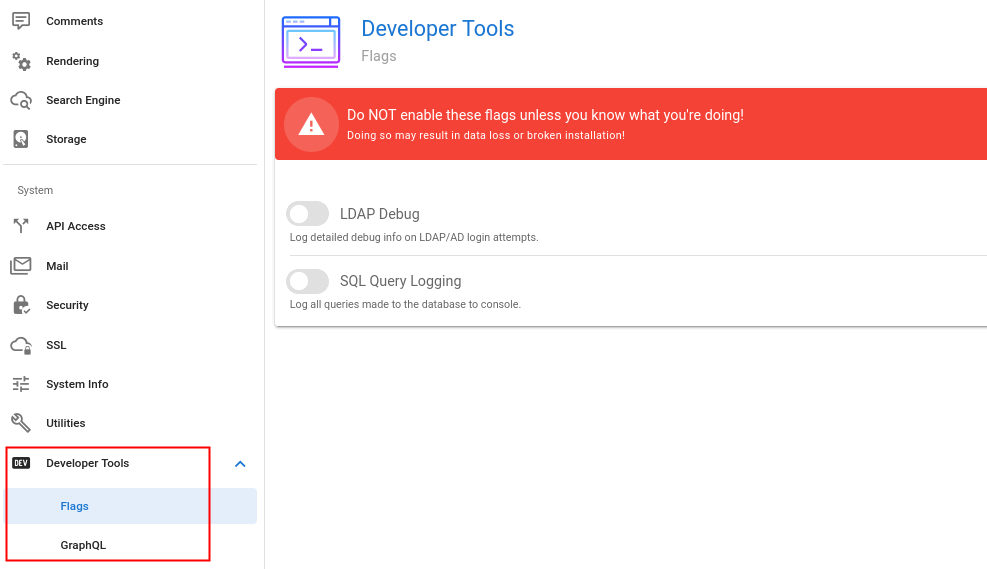Collapse the Developer Tools chevron
Image resolution: width=987 pixels, height=569 pixels.
point(240,463)
